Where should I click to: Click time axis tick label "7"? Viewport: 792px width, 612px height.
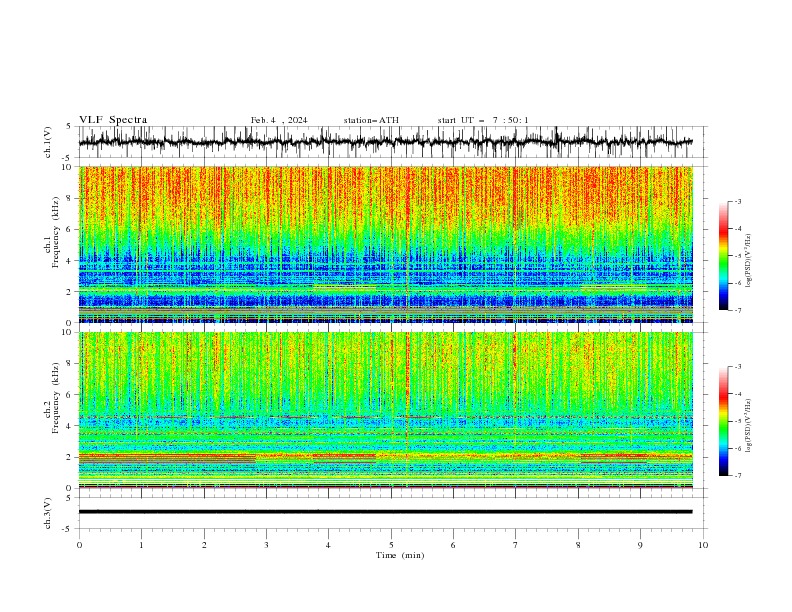click(516, 545)
